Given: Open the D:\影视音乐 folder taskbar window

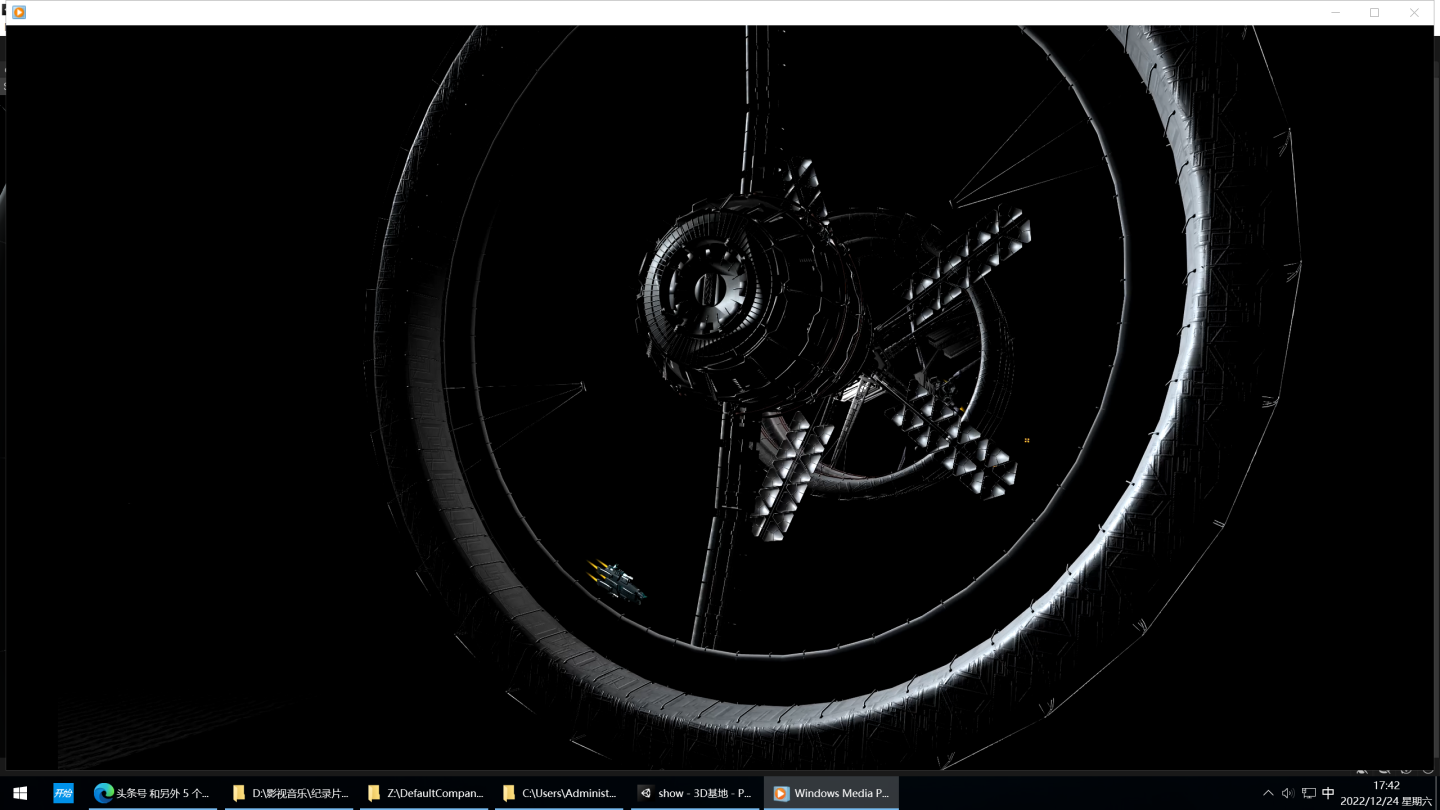Looking at the screenshot, I should pyautogui.click(x=289, y=793).
